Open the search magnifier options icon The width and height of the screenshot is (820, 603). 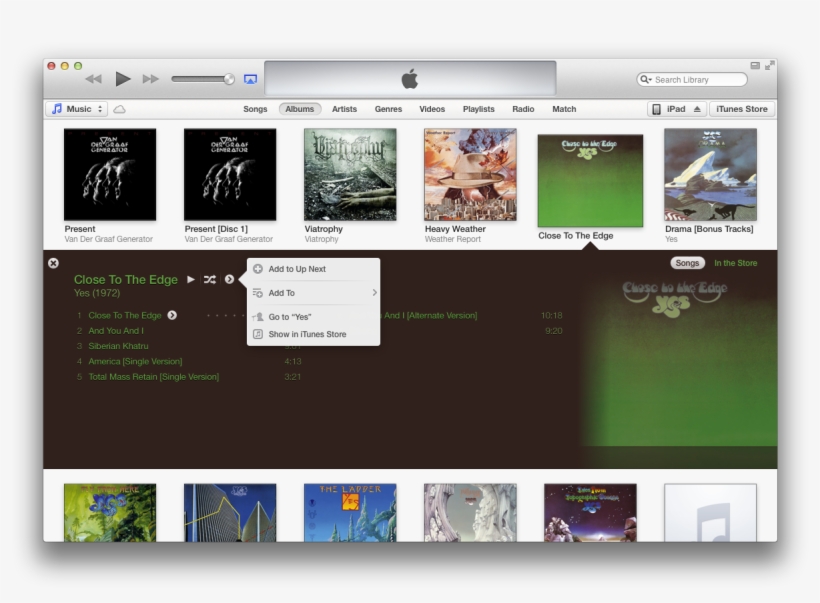(x=646, y=79)
